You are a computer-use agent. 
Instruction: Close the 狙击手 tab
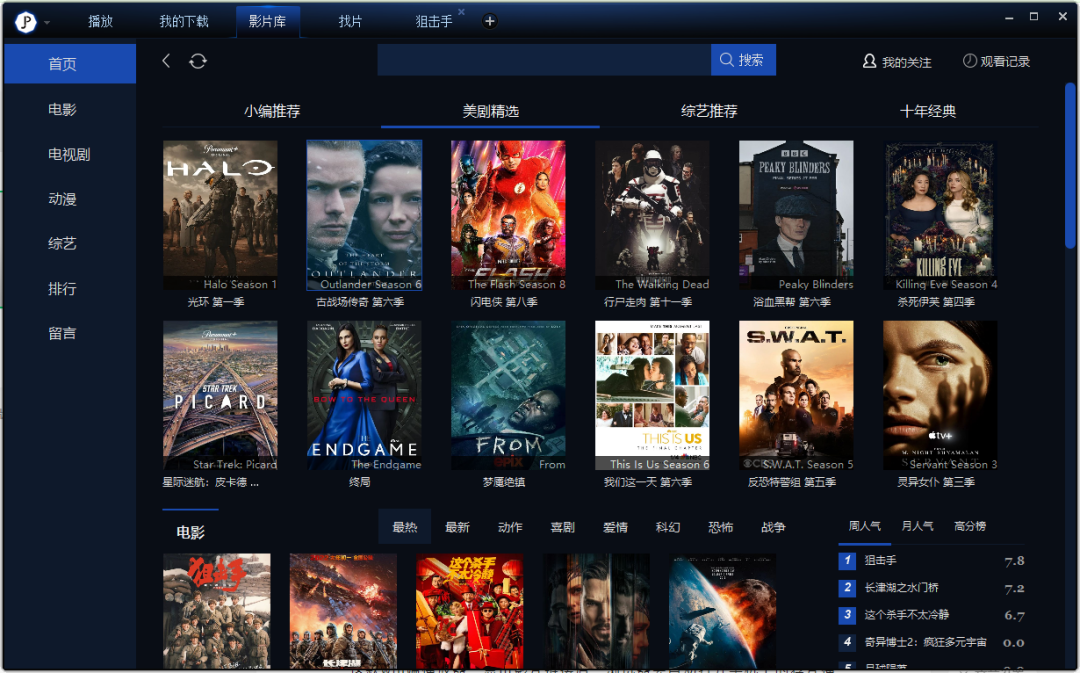(x=461, y=12)
